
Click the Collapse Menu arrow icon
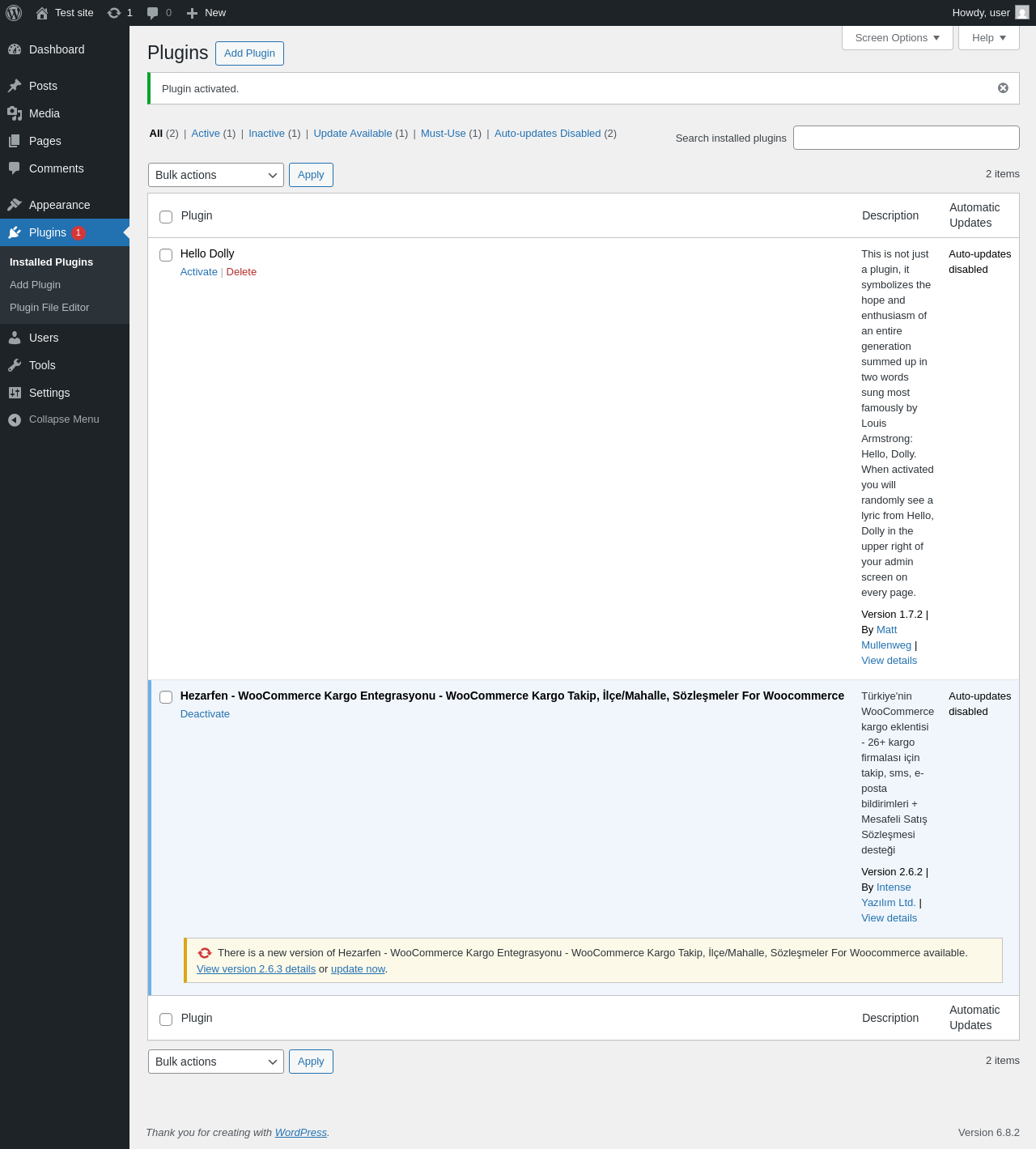pyautogui.click(x=15, y=419)
